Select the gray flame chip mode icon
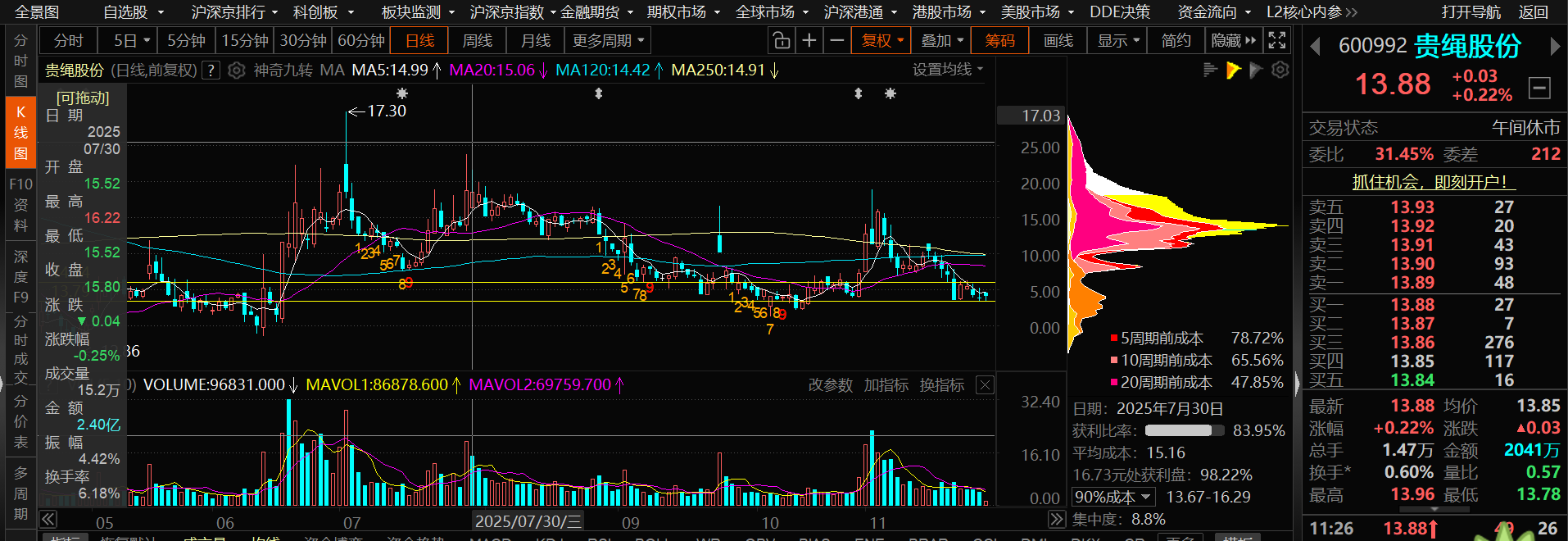The height and width of the screenshot is (541, 1568). (x=1256, y=70)
